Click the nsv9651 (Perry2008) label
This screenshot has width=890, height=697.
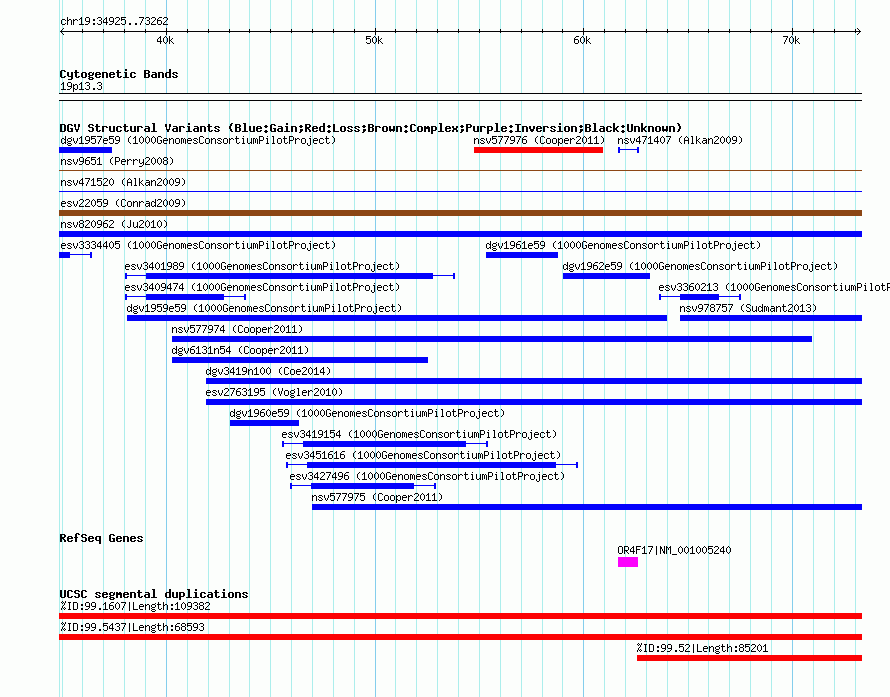pyautogui.click(x=117, y=161)
